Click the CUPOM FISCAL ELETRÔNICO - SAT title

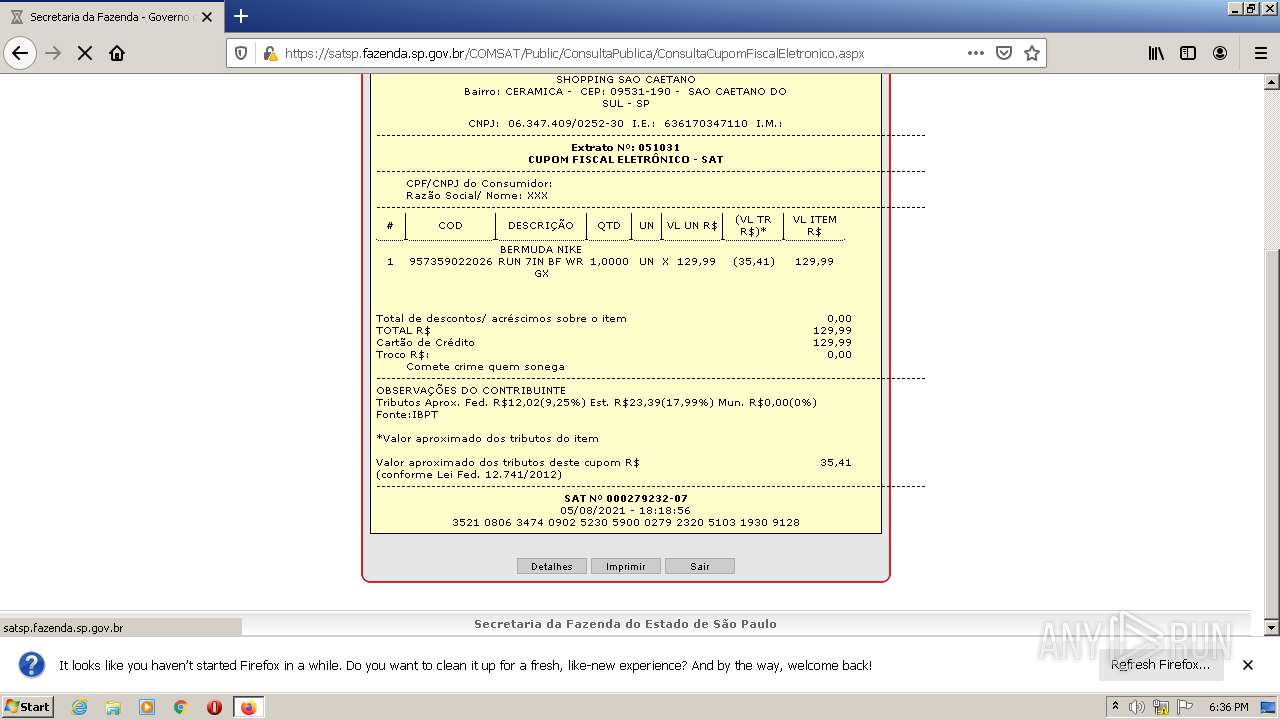626,159
